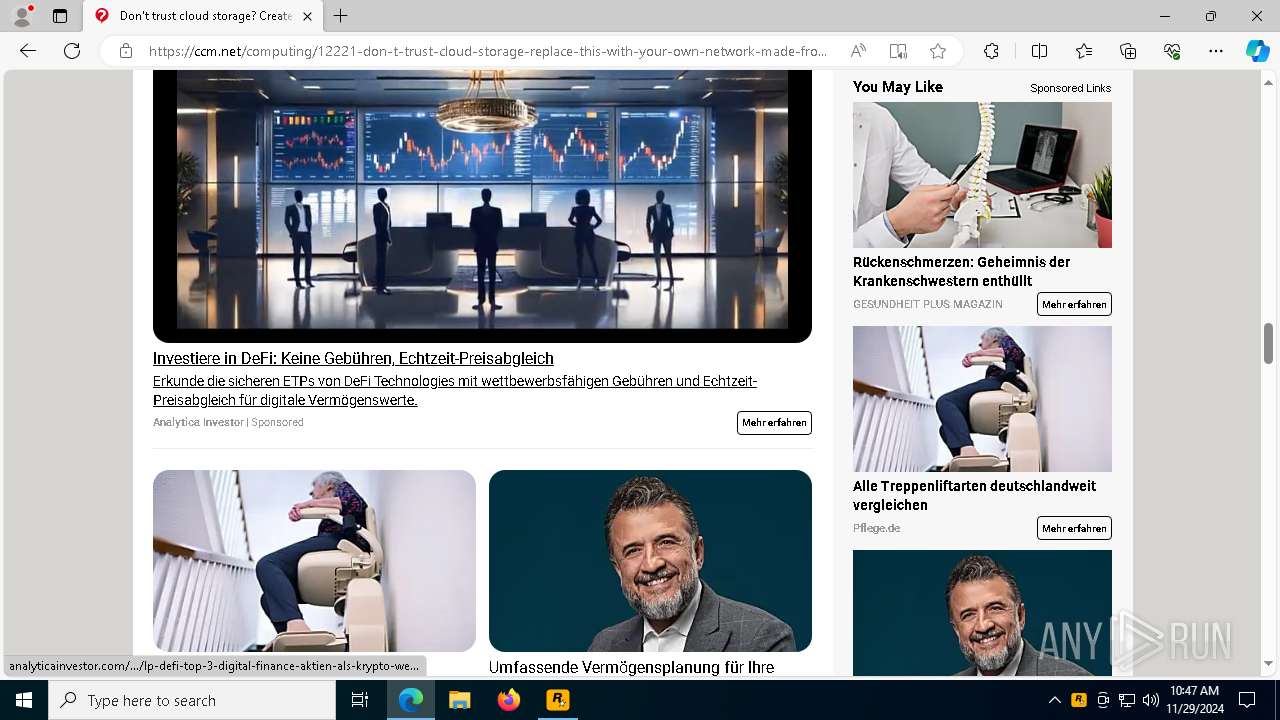Launch Firefox from taskbar

point(509,700)
